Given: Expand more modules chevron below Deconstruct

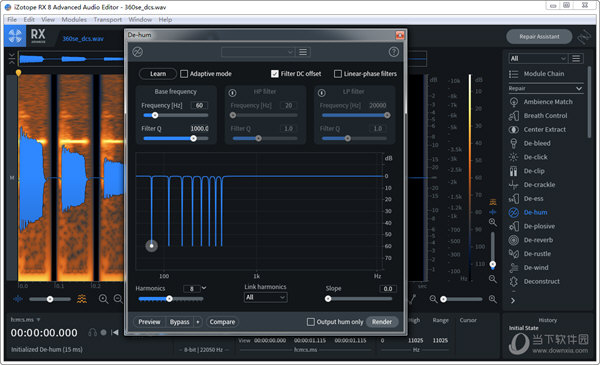Looking at the screenshot, I should 513,301.
